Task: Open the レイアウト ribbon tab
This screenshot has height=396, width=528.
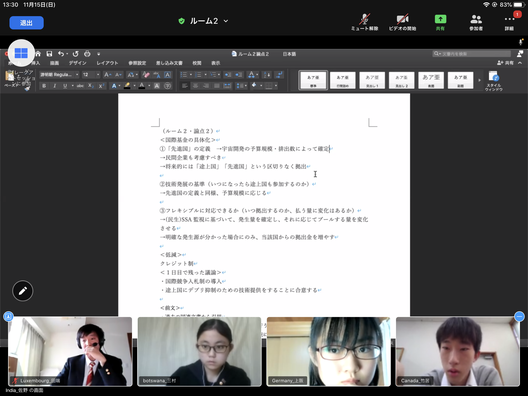Action: click(107, 63)
